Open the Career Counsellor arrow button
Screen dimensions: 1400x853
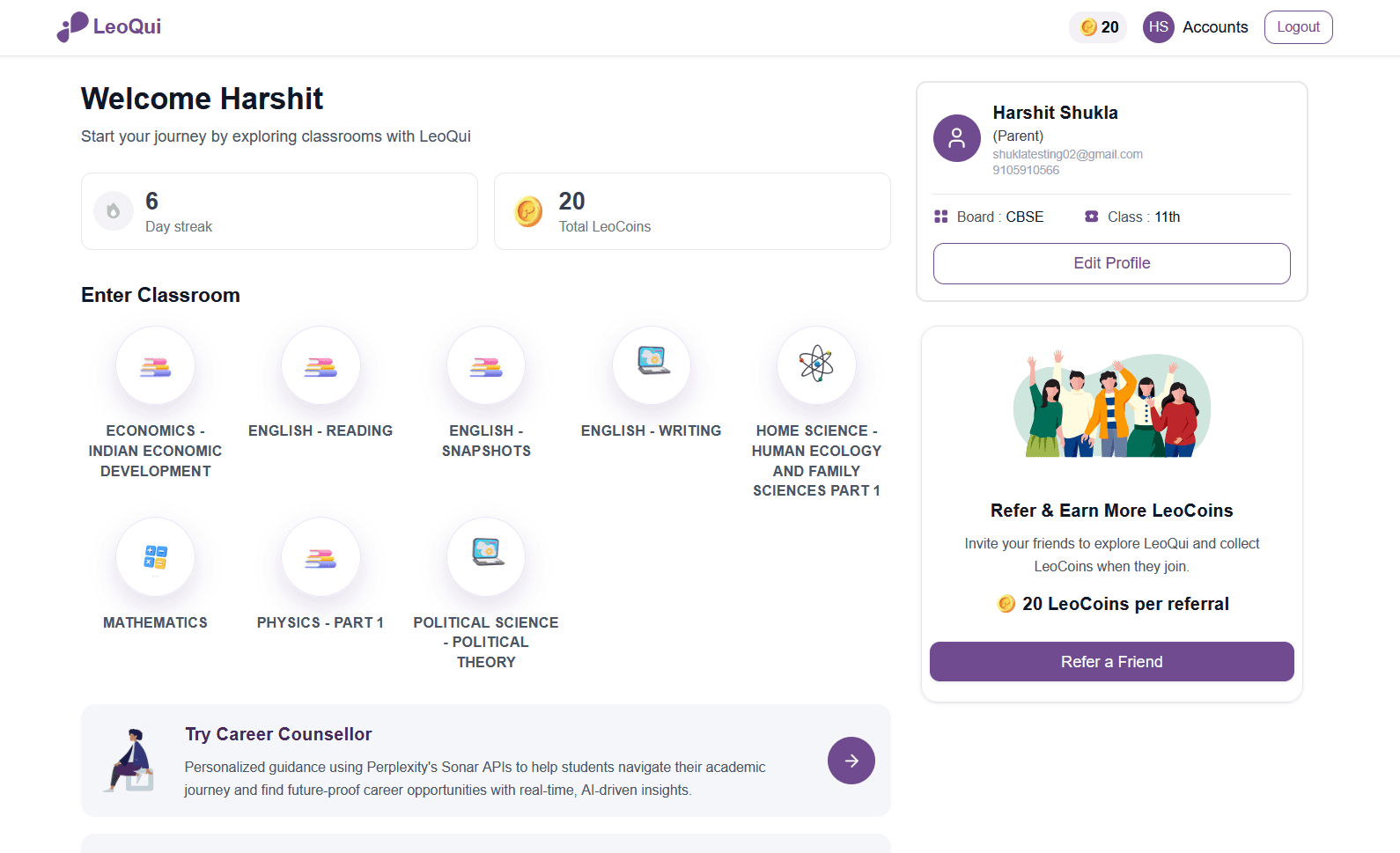851,760
